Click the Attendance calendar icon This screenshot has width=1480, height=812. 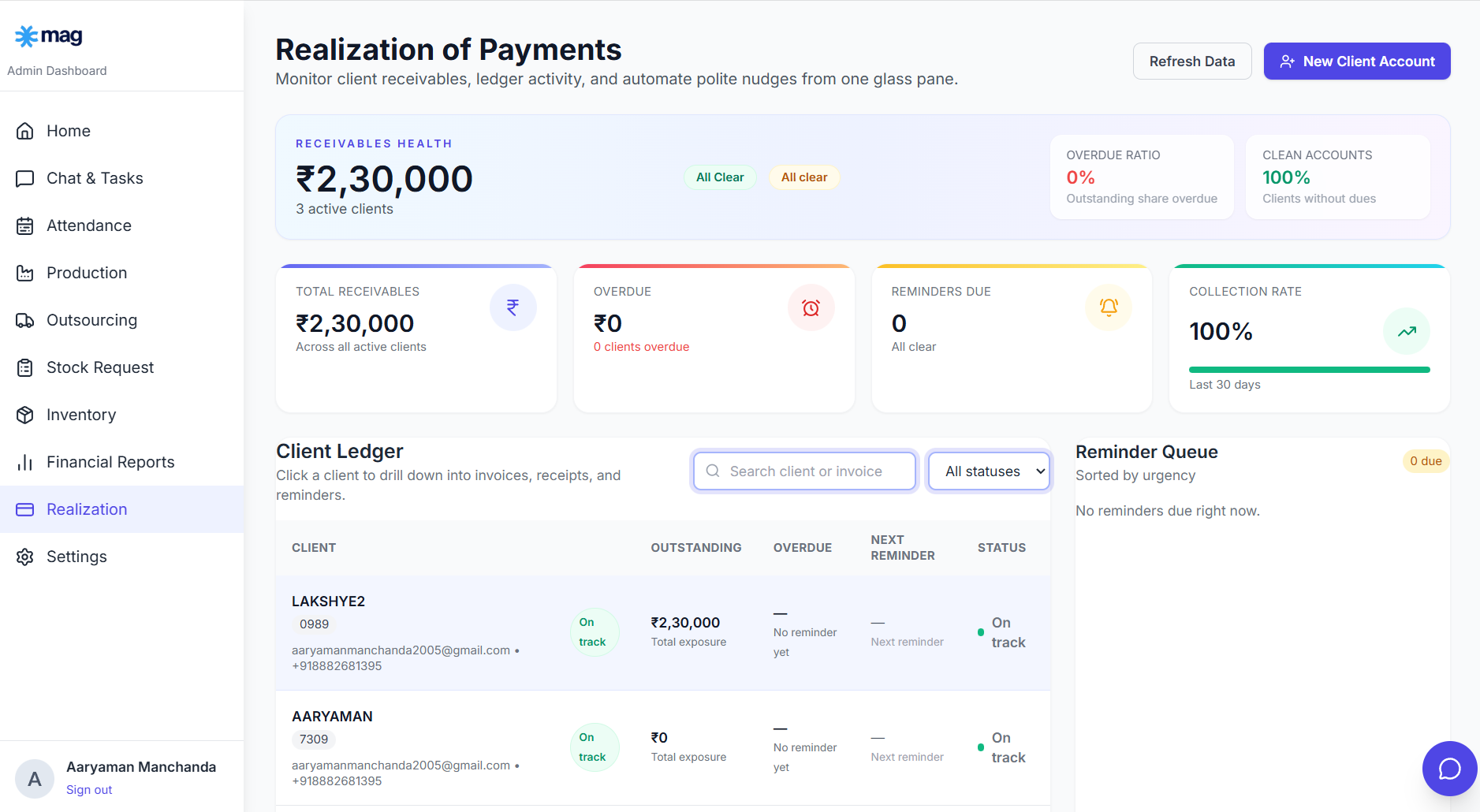[x=24, y=225]
